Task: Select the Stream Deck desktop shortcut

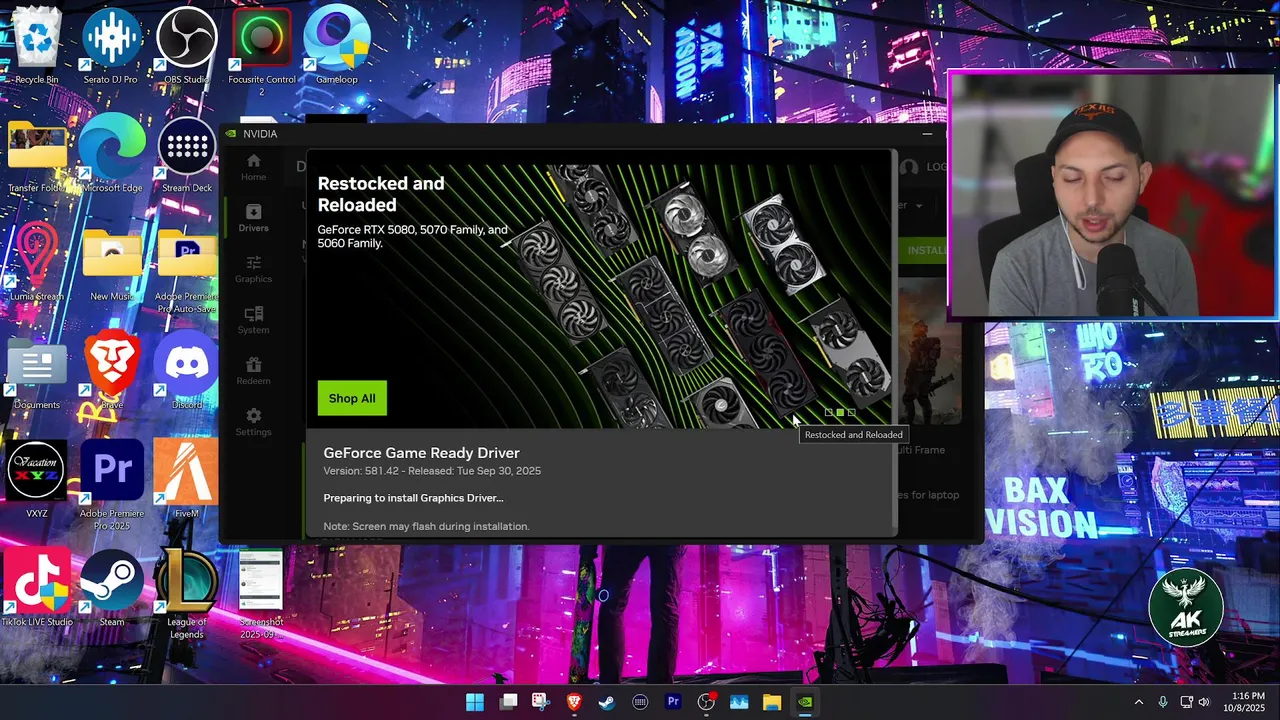Action: pyautogui.click(x=186, y=156)
